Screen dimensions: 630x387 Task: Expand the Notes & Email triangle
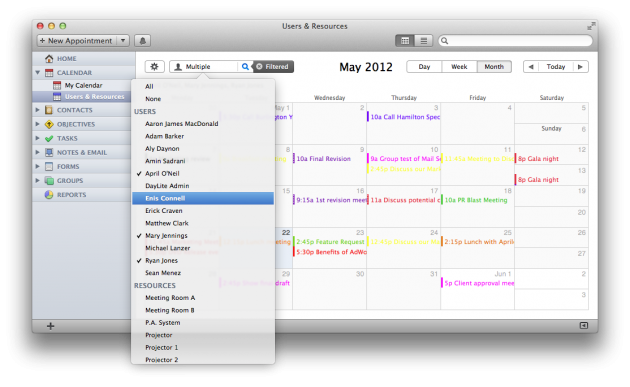(x=38, y=152)
